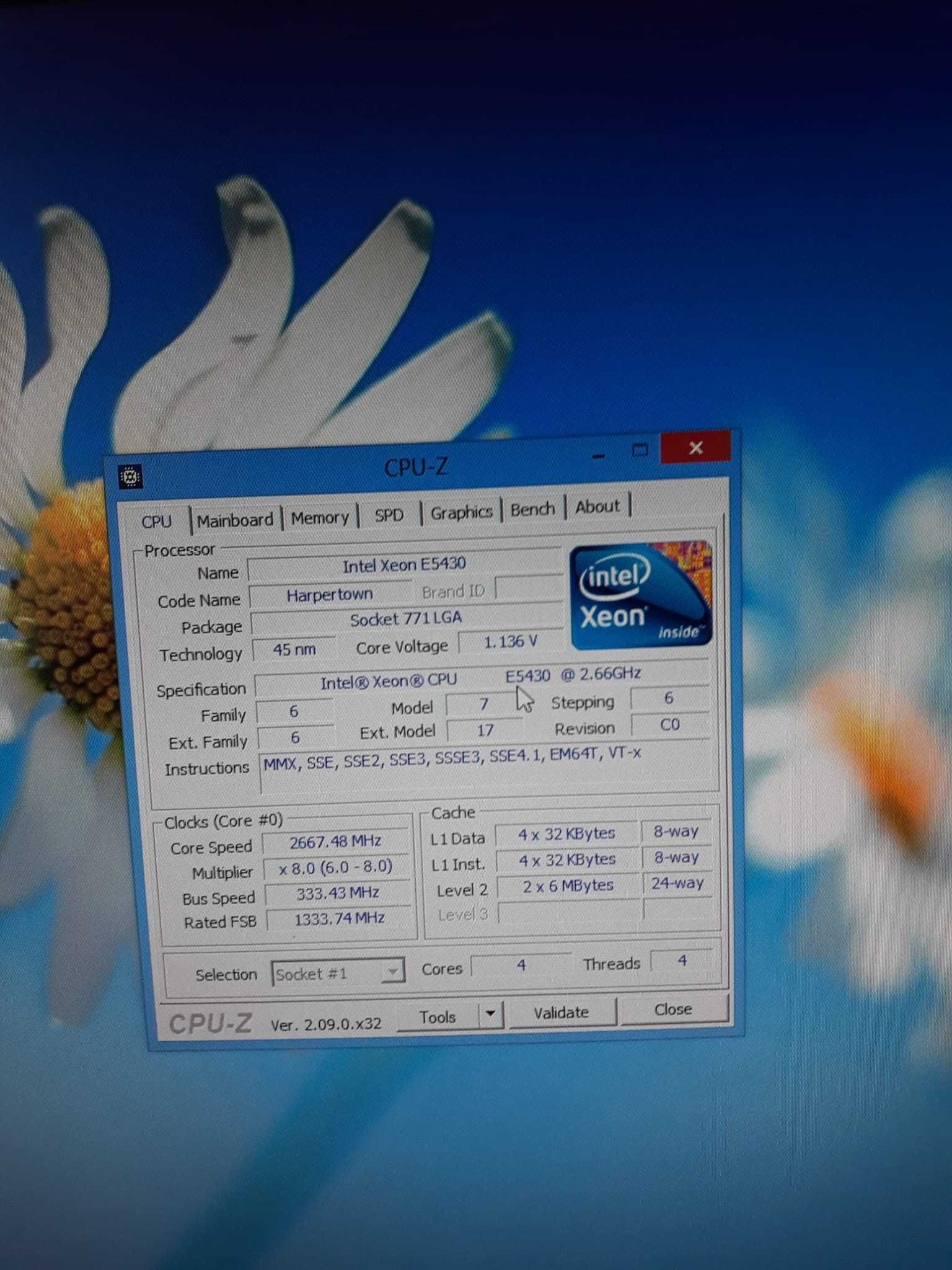The width and height of the screenshot is (952, 1270).
Task: Click the Model value 7
Action: (484, 704)
